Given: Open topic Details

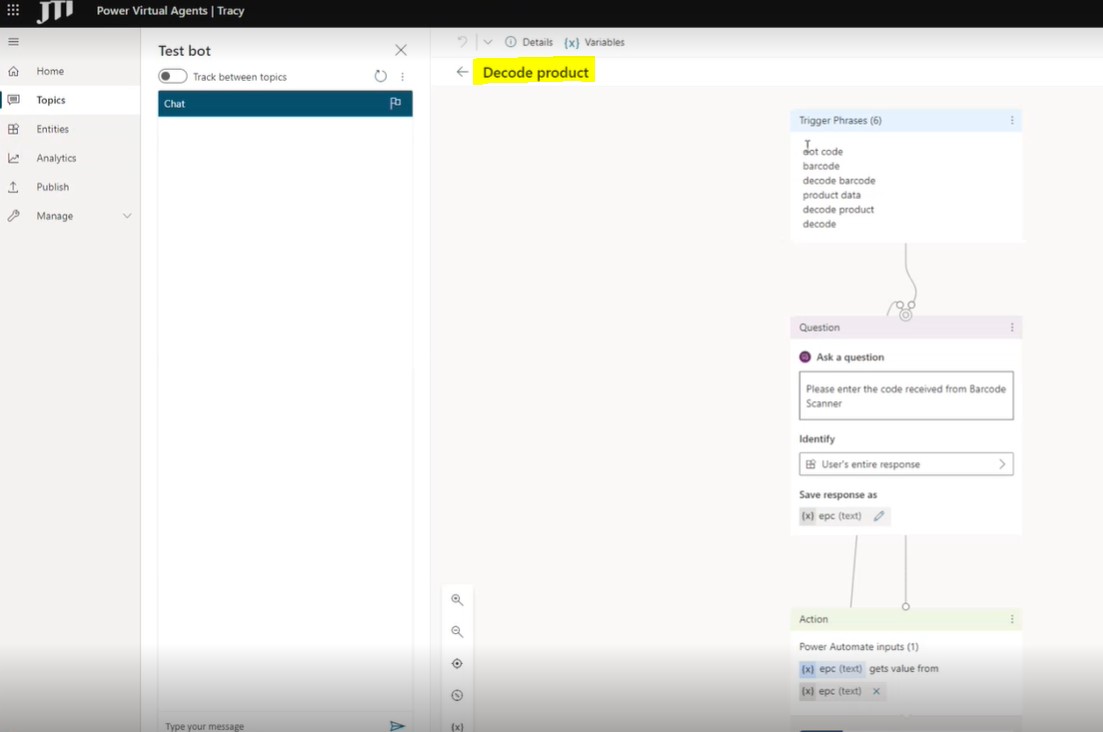Looking at the screenshot, I should click(529, 41).
